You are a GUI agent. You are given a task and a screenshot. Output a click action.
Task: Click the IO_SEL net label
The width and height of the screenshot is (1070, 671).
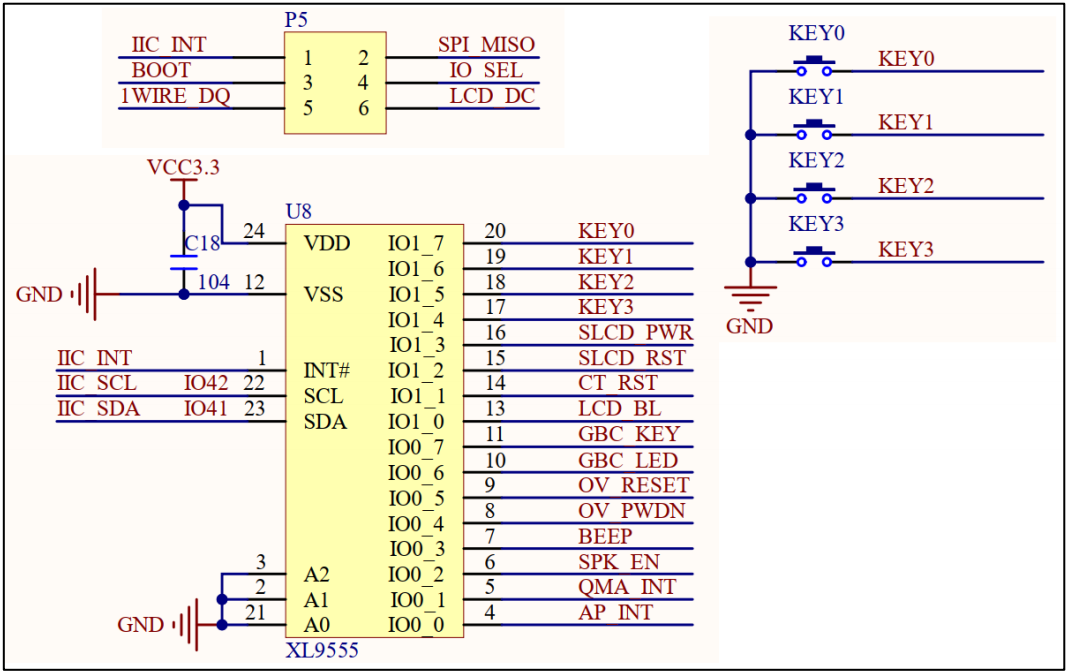tap(486, 70)
